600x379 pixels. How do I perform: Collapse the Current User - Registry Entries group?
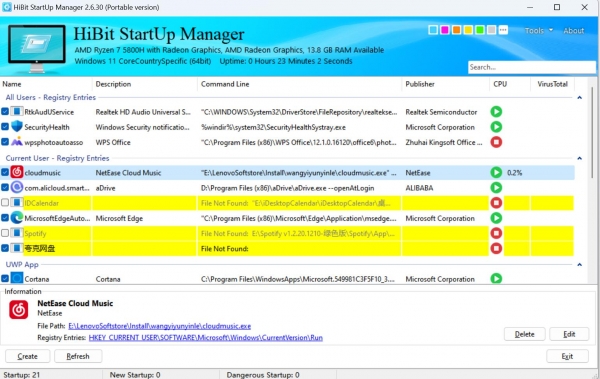coord(579,158)
